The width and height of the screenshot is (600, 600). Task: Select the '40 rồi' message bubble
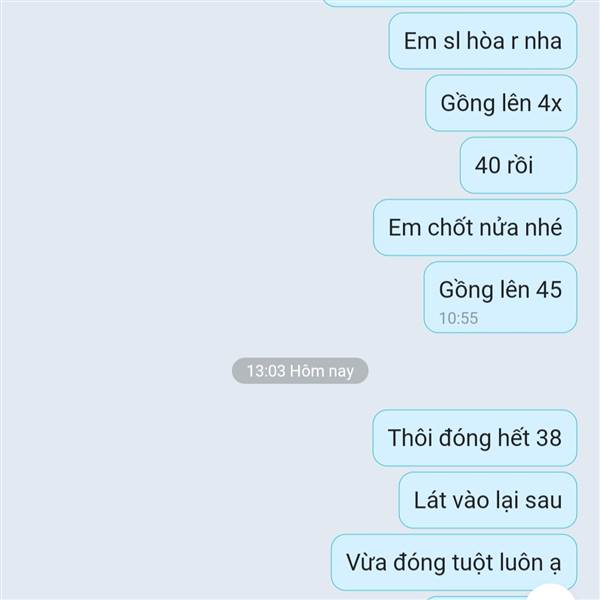518,165
